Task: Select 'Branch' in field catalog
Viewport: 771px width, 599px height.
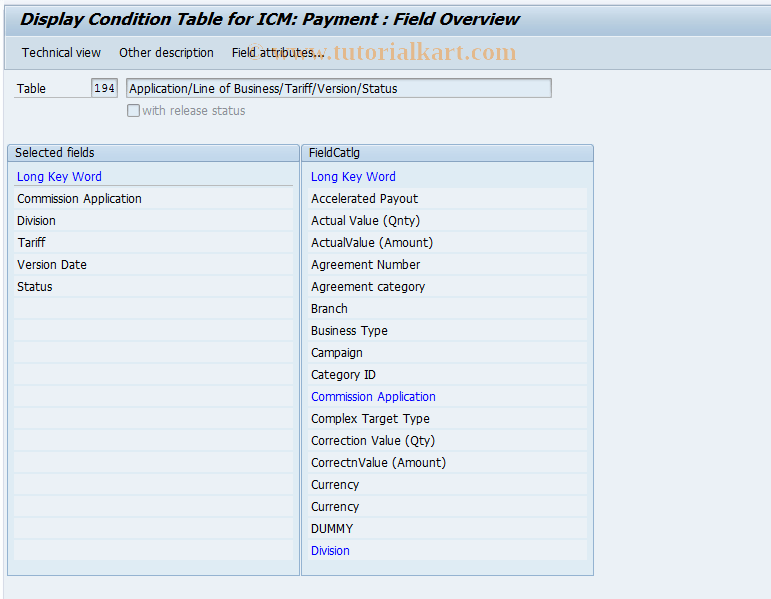Action: 448,309
